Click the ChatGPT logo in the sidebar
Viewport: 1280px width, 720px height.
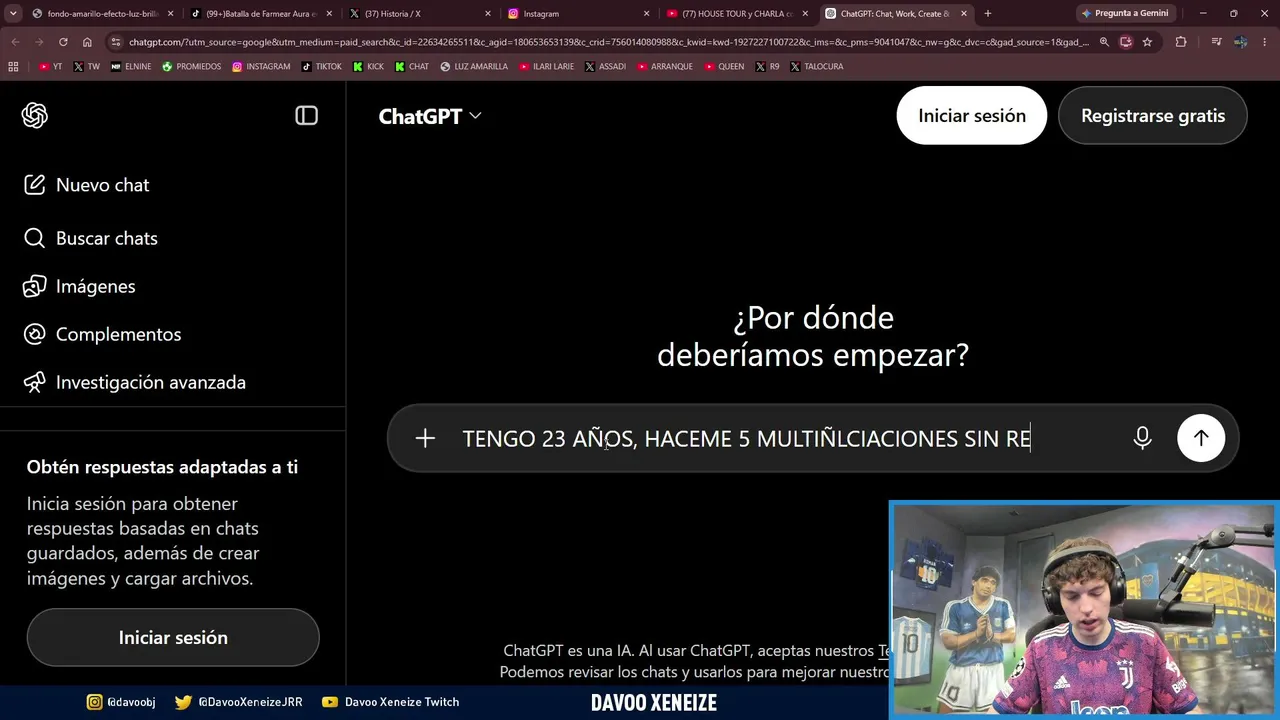[35, 116]
